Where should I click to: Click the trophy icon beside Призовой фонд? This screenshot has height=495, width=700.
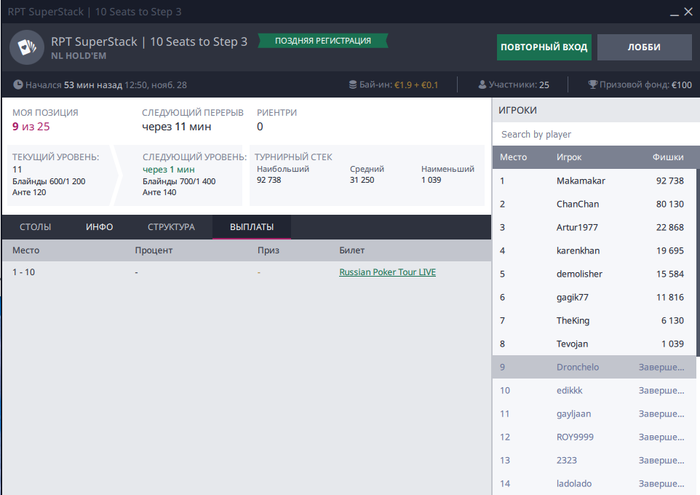[592, 84]
